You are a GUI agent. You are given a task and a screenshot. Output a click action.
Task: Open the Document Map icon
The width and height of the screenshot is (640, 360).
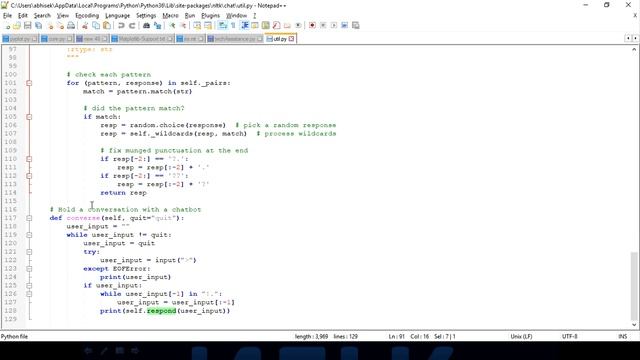click(x=266, y=25)
